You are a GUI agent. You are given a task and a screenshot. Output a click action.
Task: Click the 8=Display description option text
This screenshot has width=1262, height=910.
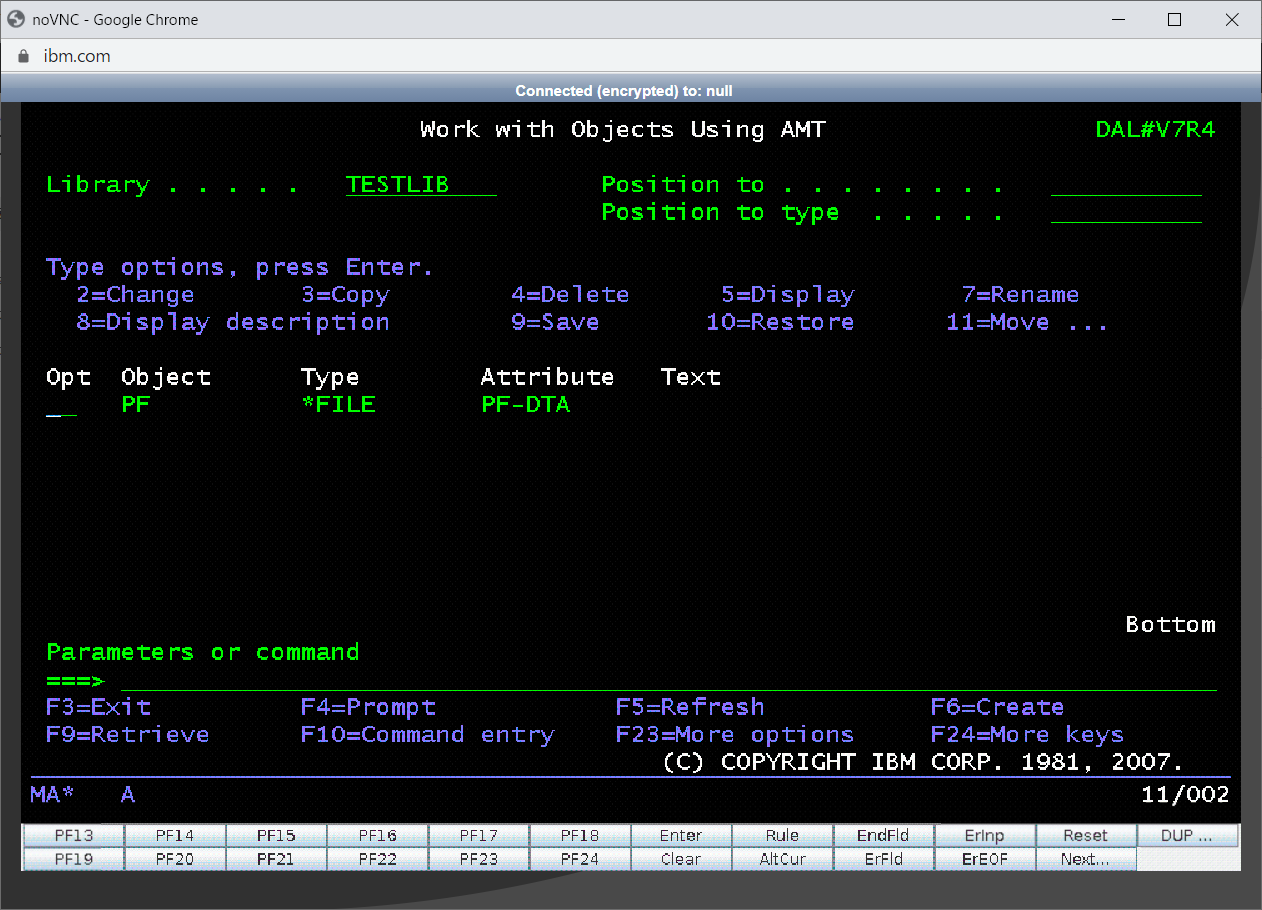click(x=233, y=322)
